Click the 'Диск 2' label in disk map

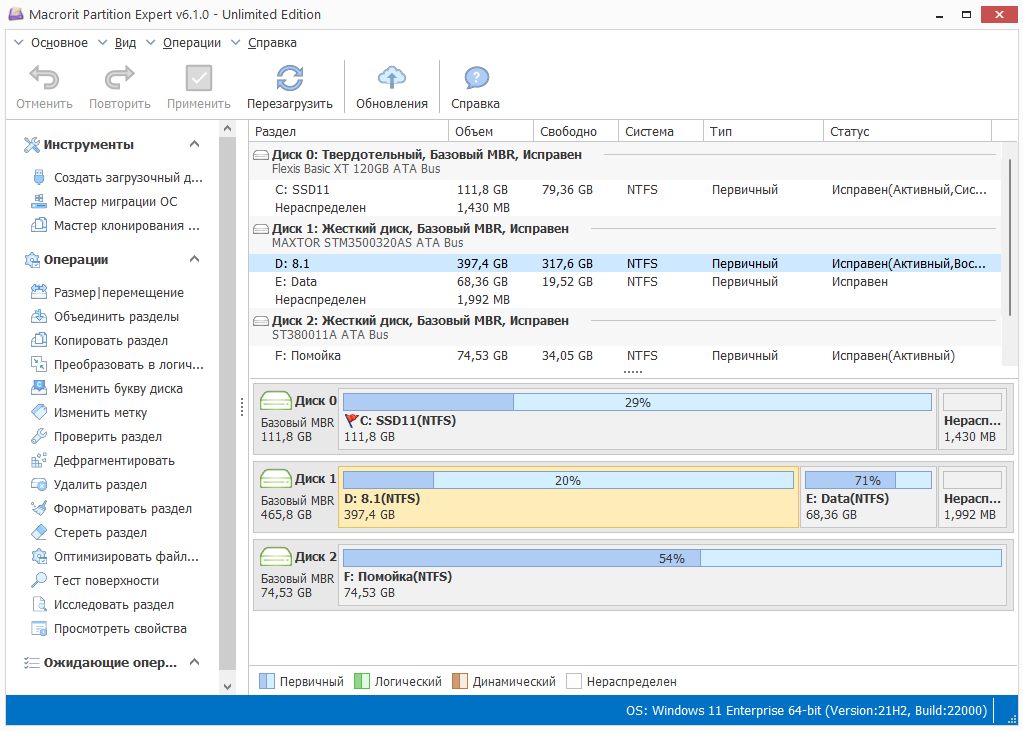pos(316,557)
